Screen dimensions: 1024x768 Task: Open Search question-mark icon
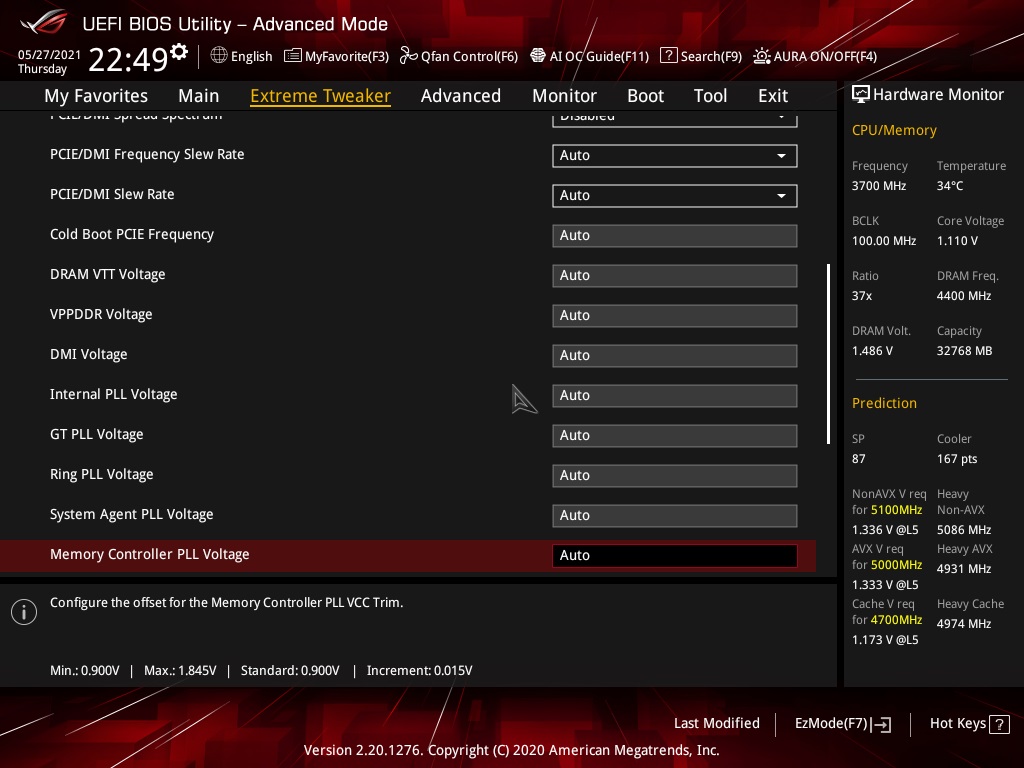click(x=669, y=56)
